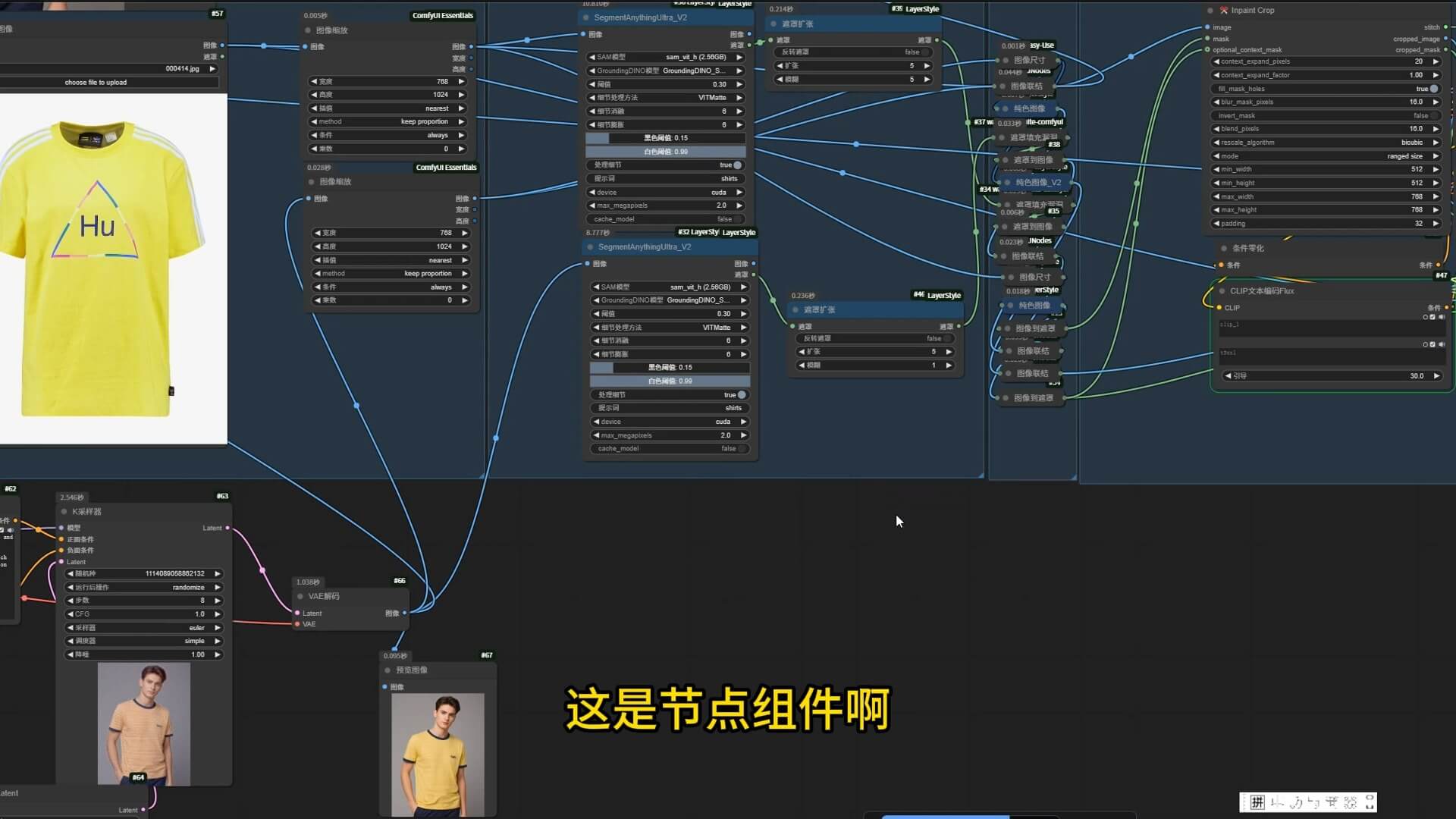This screenshot has width=1456, height=819.
Task: Collapse the 纯色图像_V2 node title dot
Action: click(x=1008, y=183)
